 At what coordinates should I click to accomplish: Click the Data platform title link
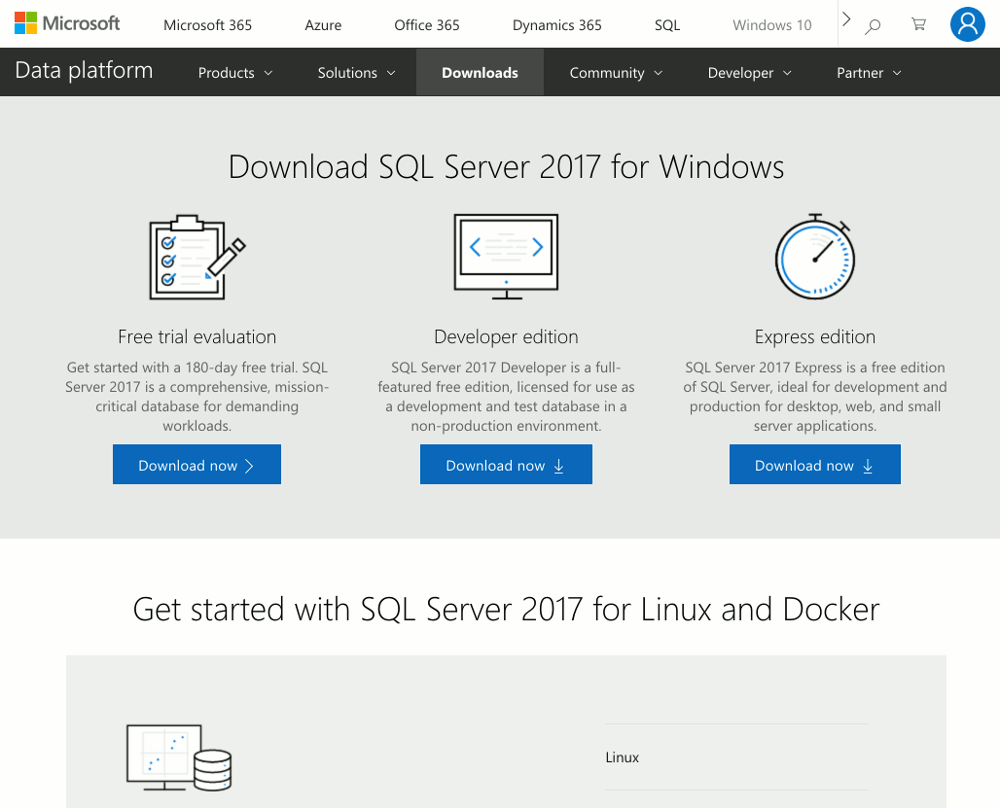pos(84,70)
